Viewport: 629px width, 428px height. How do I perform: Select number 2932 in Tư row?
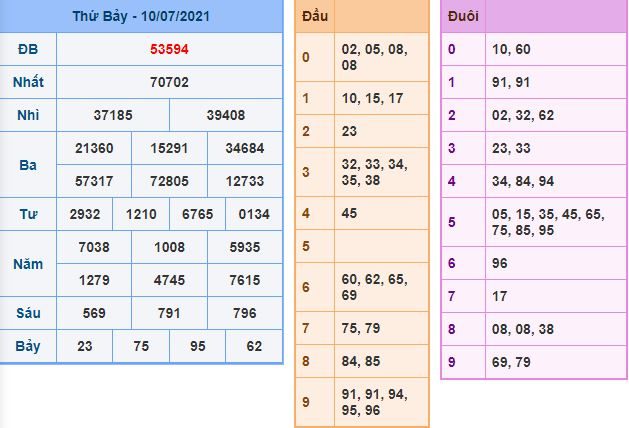coord(85,214)
